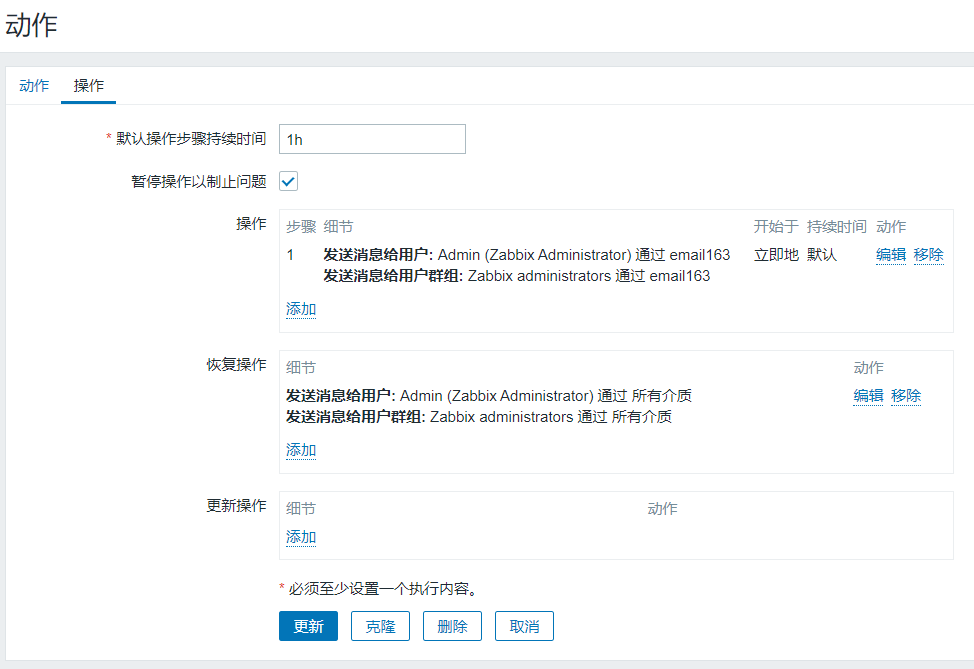Remove step 1 from the 操作 section

[928, 254]
